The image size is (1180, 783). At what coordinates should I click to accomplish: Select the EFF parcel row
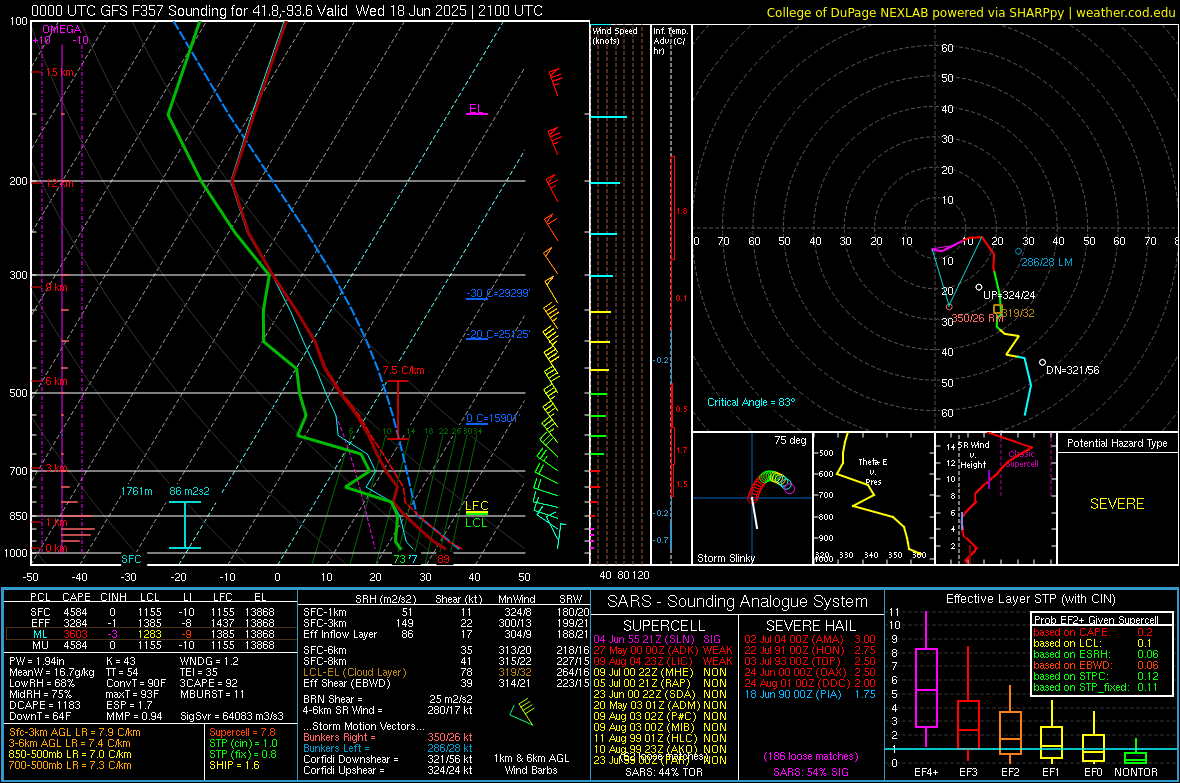click(150, 623)
